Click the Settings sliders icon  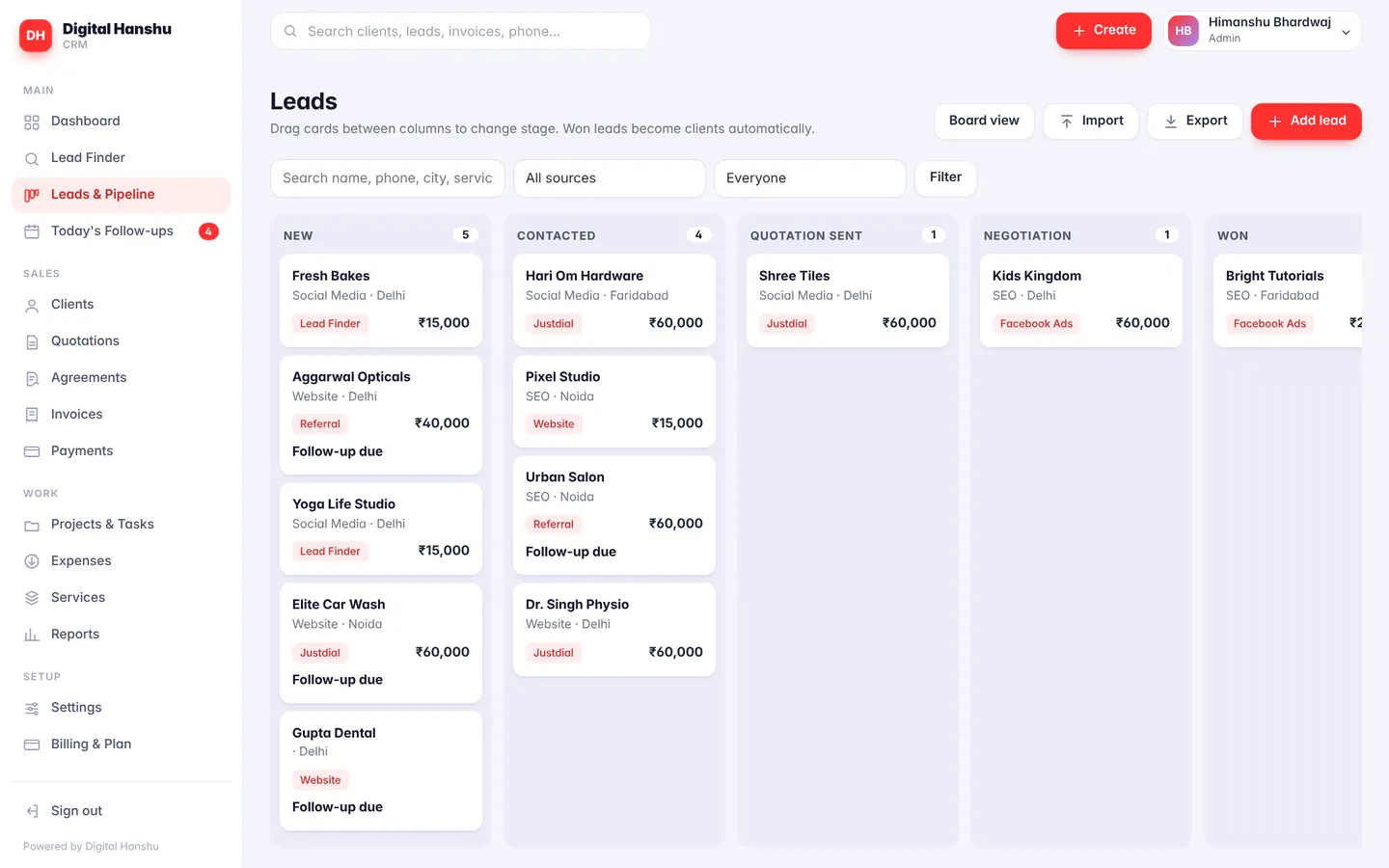point(32,708)
